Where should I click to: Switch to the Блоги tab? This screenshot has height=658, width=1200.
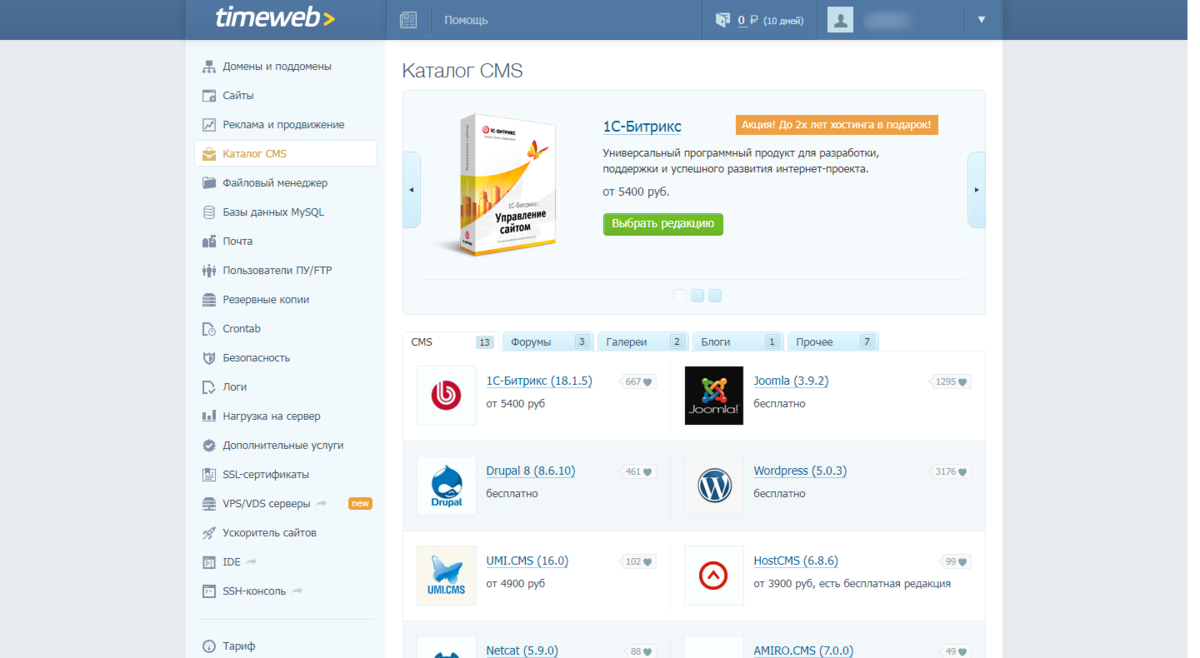(x=738, y=342)
